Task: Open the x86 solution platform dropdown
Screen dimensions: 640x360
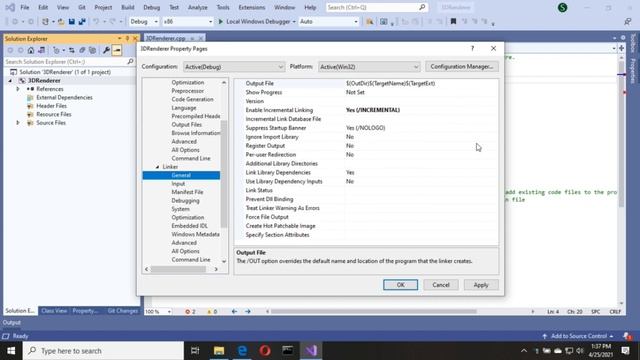Action: (188, 22)
